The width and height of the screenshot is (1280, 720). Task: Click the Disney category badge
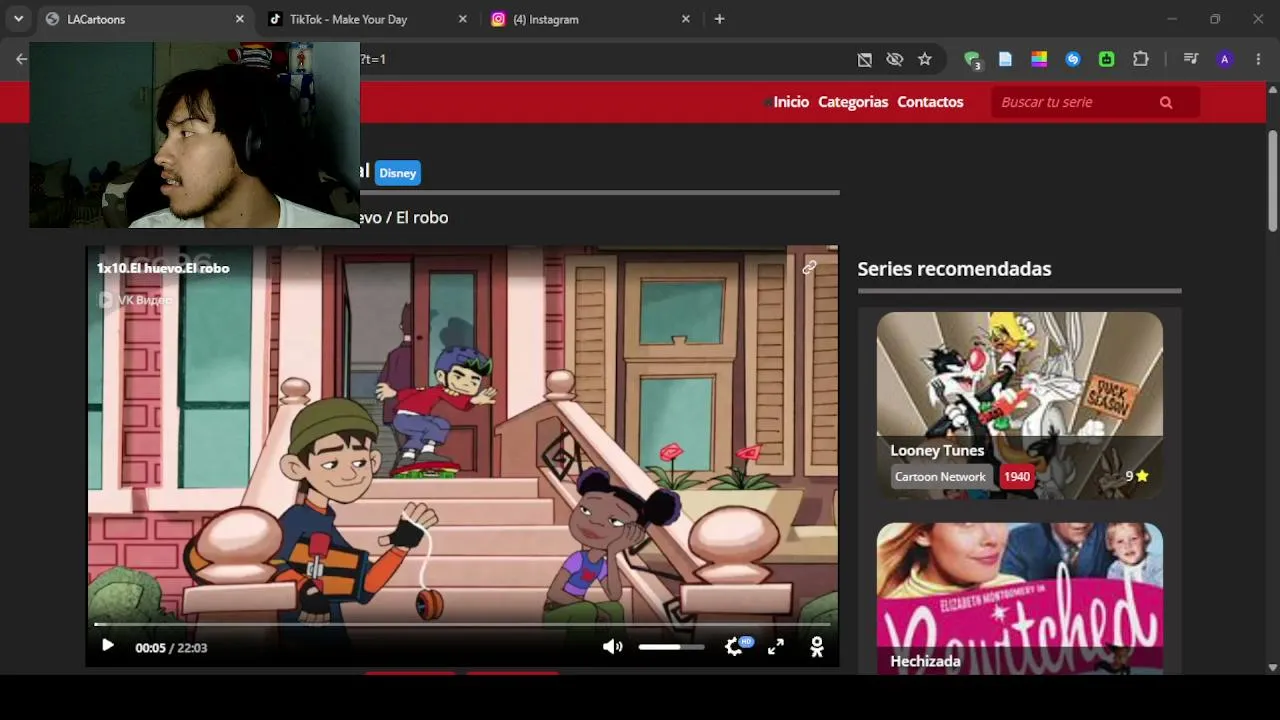pos(397,173)
